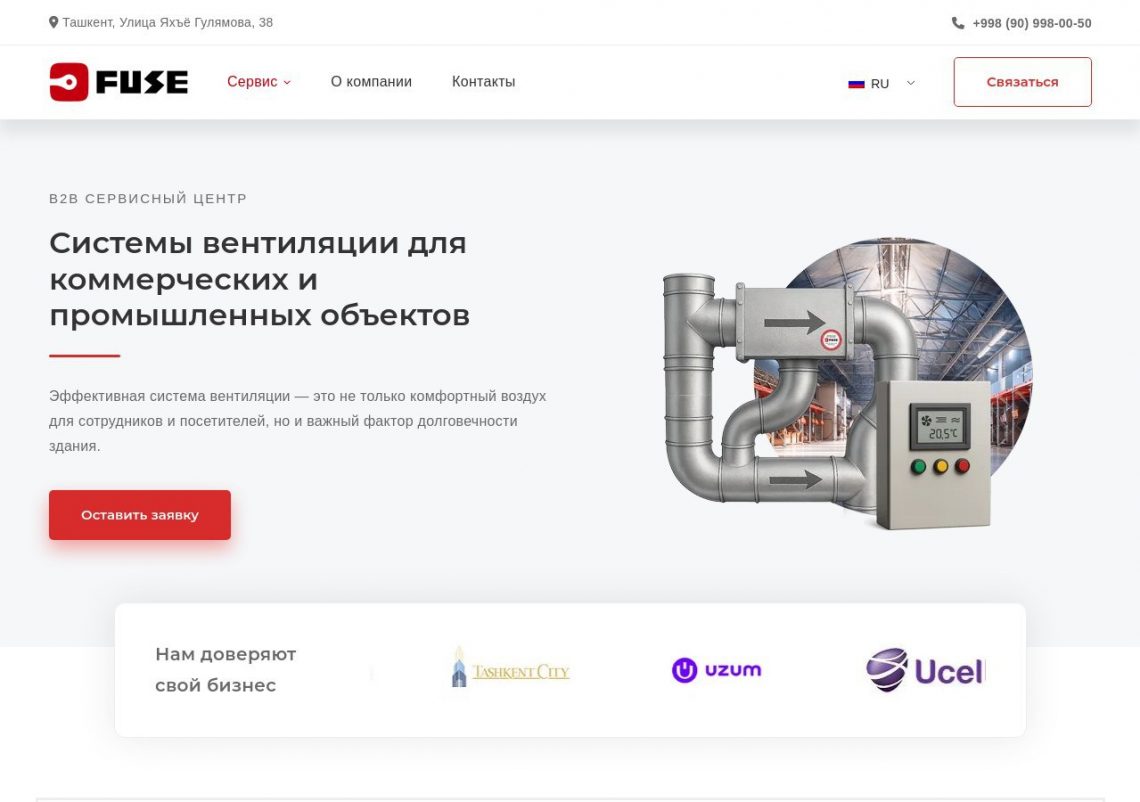The image size is (1140, 802).
Task: Click the Связаться button
Action: pyautogui.click(x=1022, y=82)
